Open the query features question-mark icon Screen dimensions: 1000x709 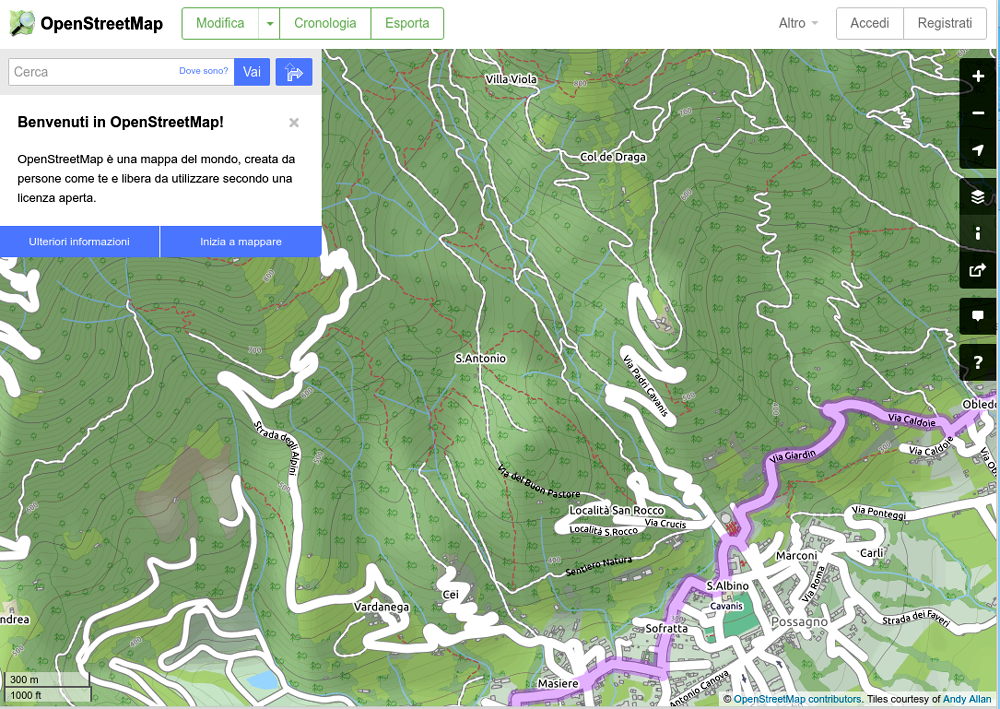click(978, 362)
